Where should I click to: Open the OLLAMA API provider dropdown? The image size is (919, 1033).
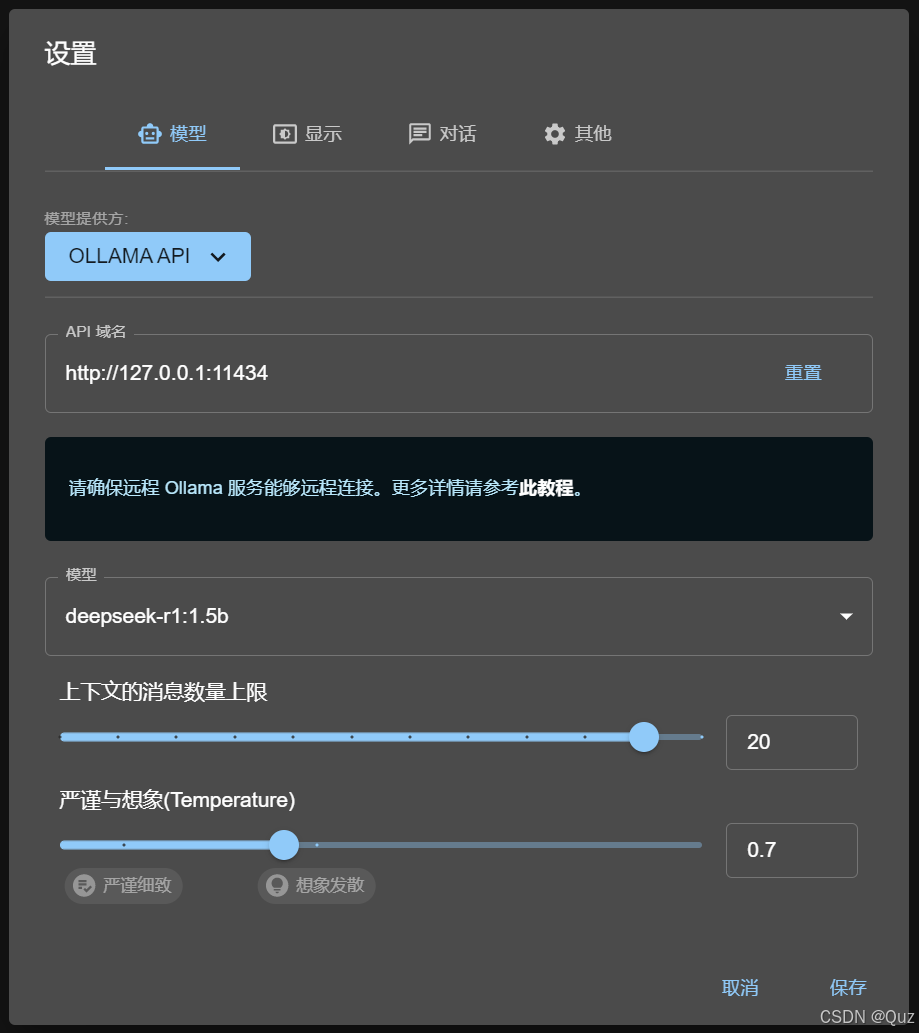point(148,256)
